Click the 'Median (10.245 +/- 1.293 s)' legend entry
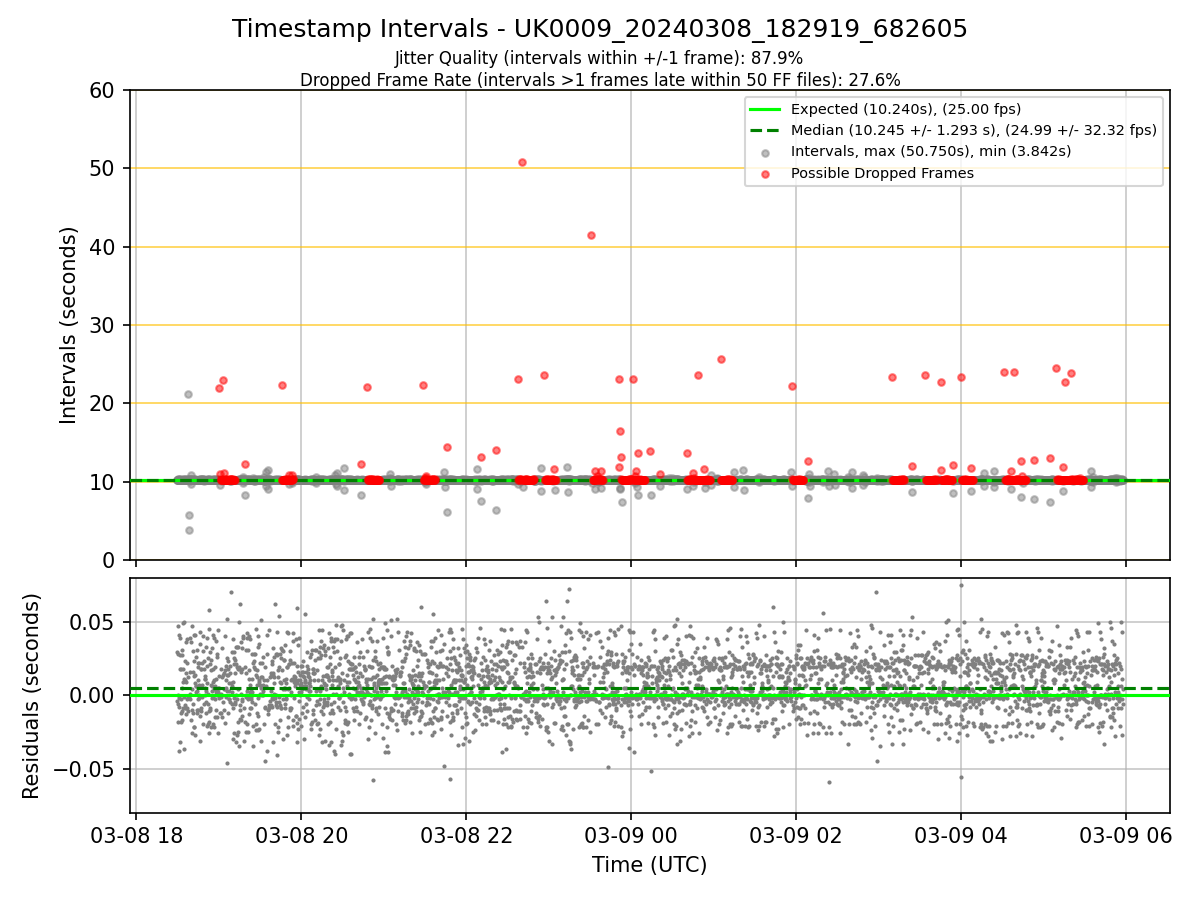Image resolution: width=1200 pixels, height=900 pixels. tap(973, 130)
